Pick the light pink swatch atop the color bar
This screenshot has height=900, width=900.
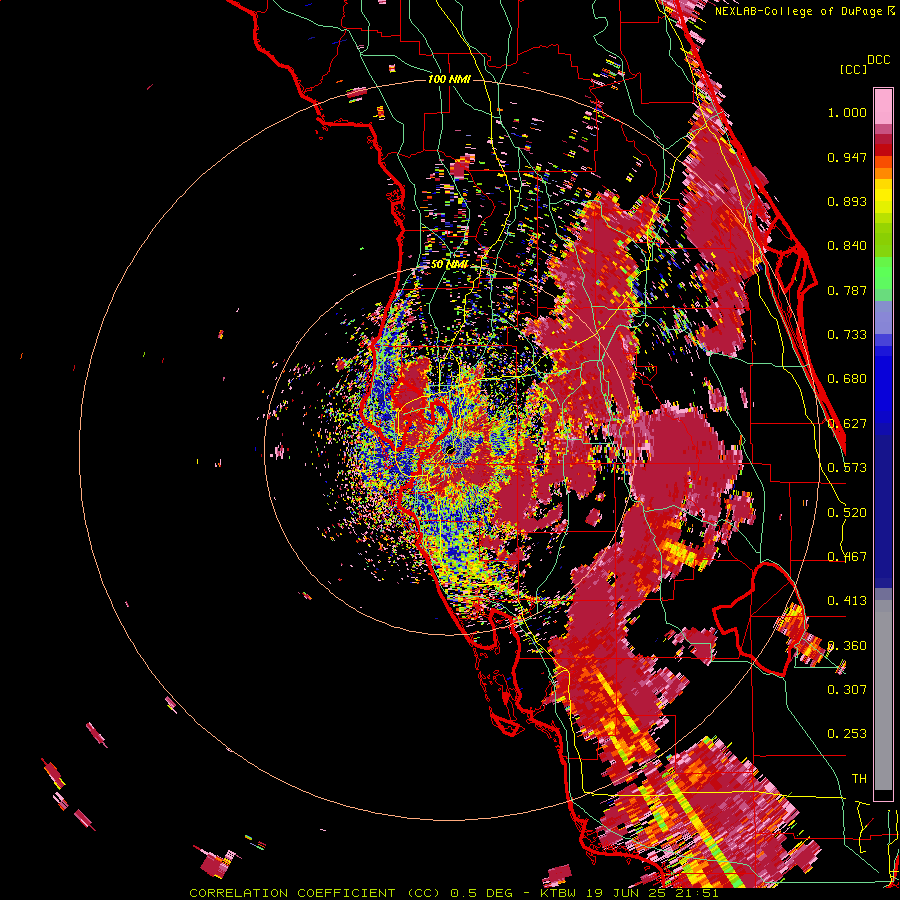(883, 106)
